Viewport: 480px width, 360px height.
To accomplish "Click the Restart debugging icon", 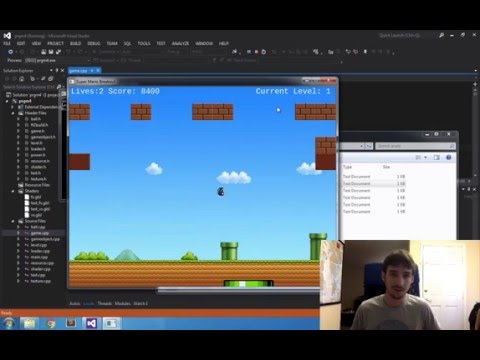I will click(x=264, y=52).
